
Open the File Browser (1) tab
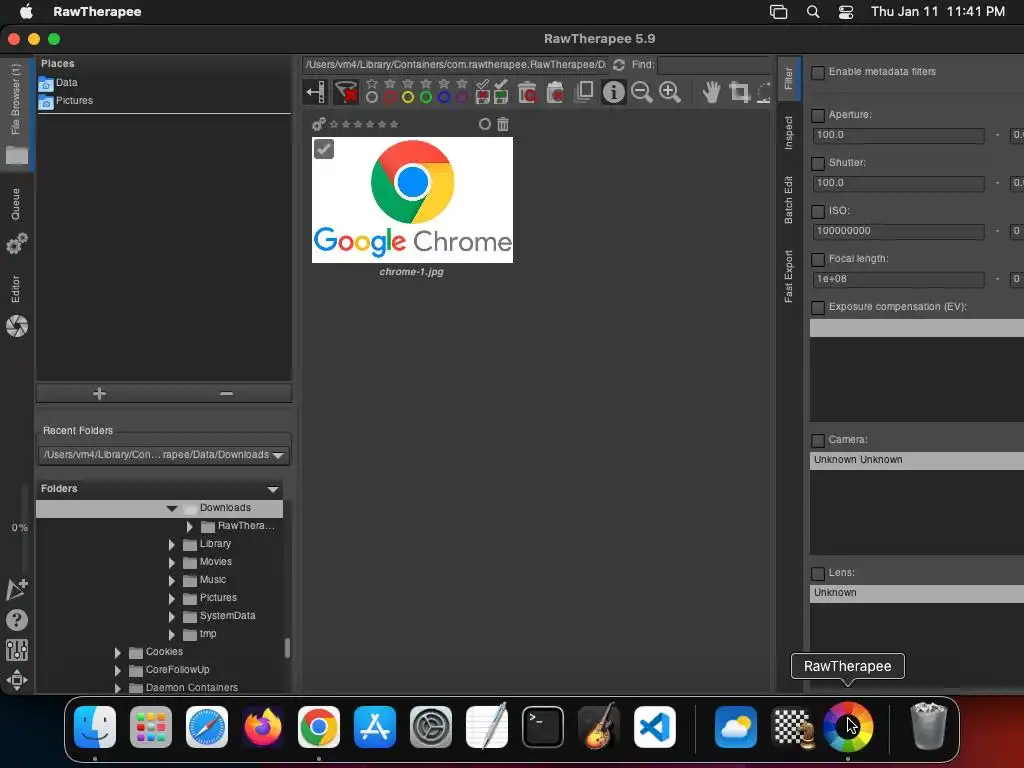(x=16, y=113)
